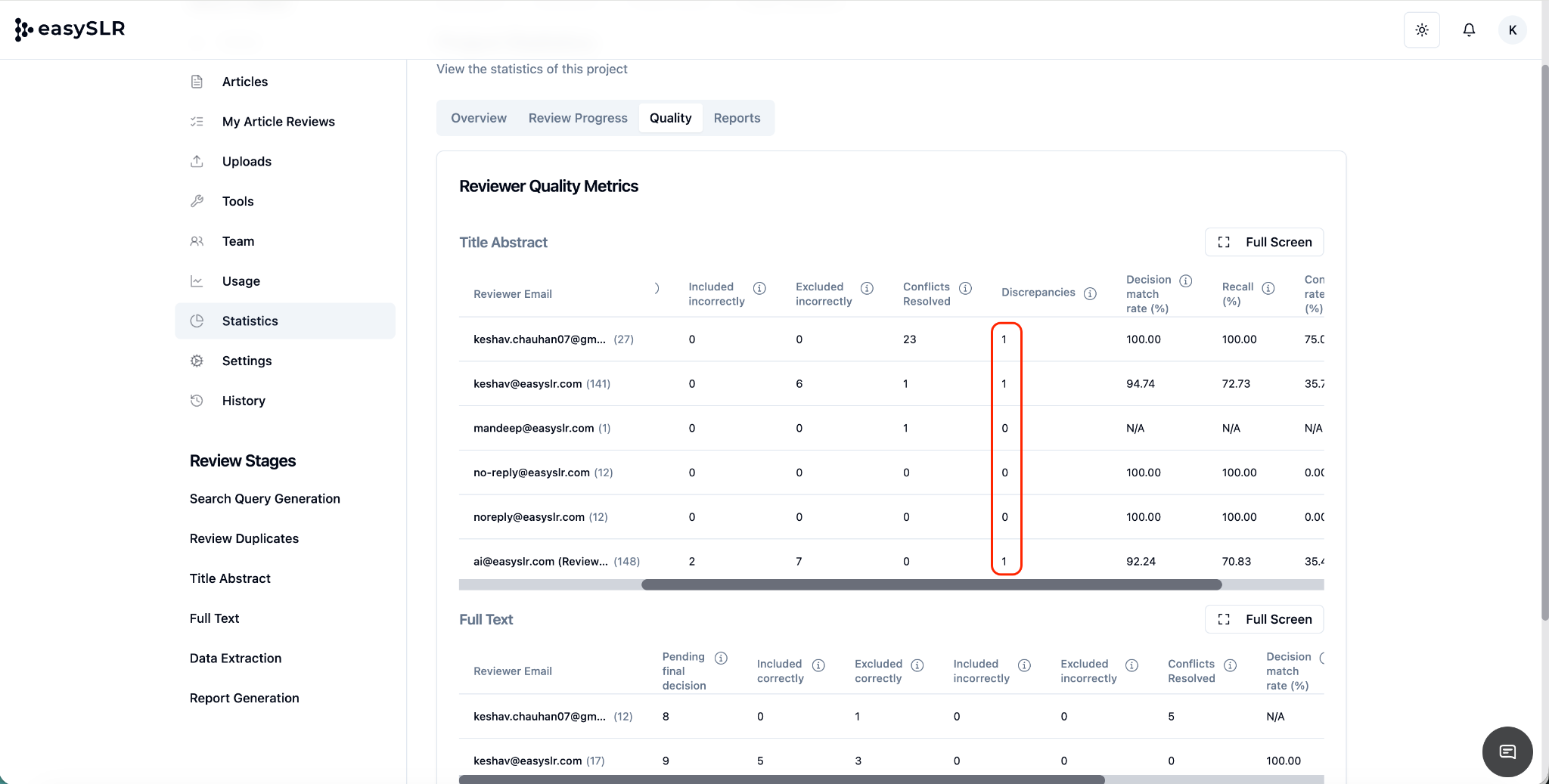Expand Title Abstract table to Full Screen
Viewport: 1549px width, 784px height.
pyautogui.click(x=1264, y=242)
